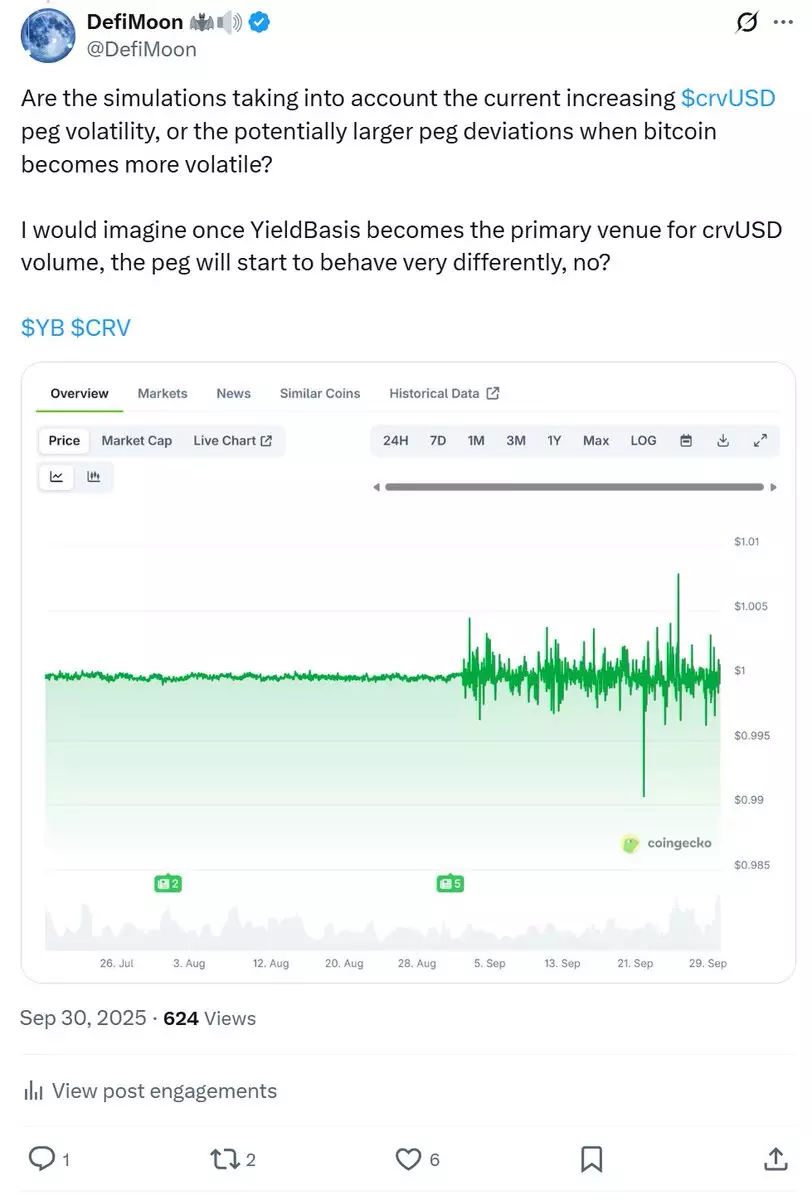Open the three-dot more options menu
The height and width of the screenshot is (1200, 812).
(782, 22)
